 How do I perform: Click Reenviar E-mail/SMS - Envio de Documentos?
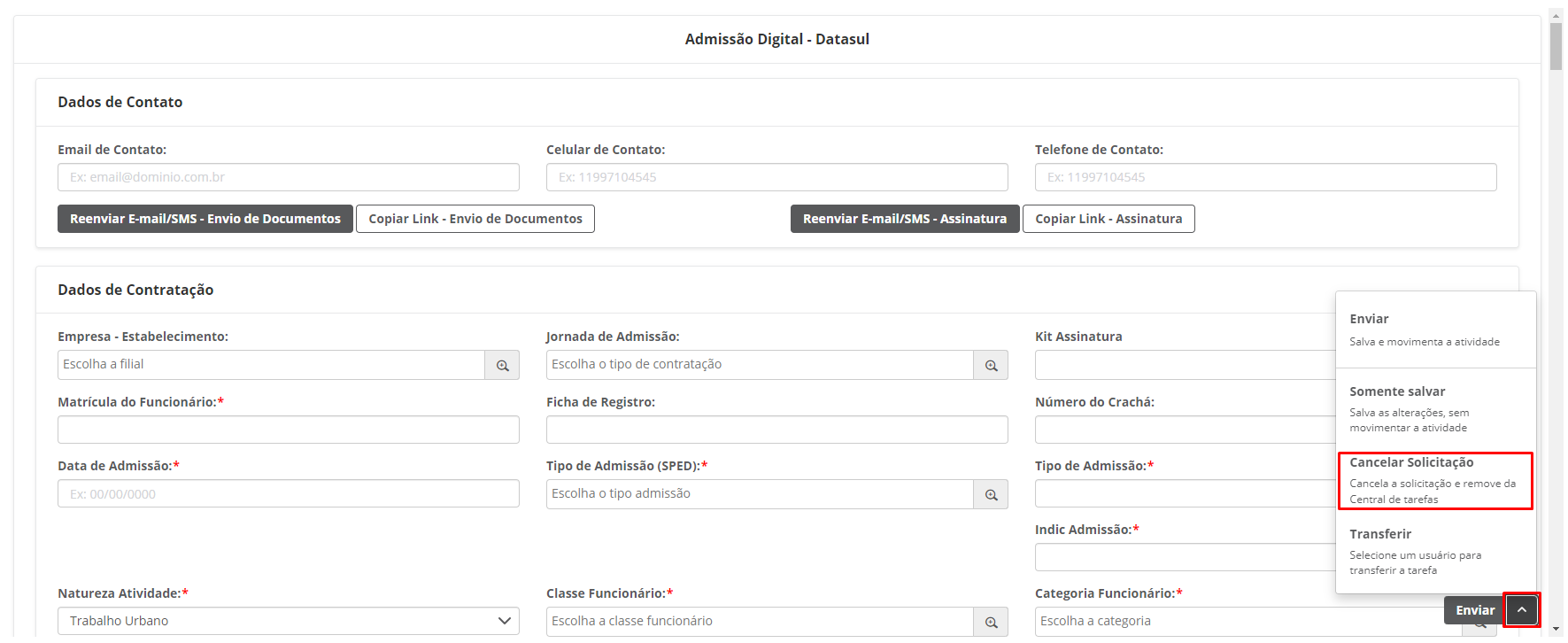205,219
